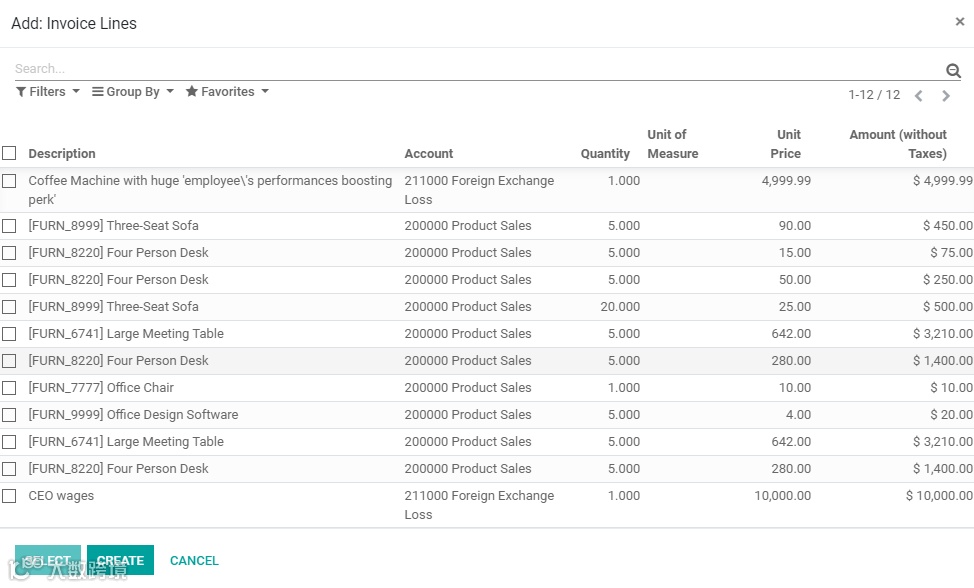Go to the next page of records

(946, 96)
